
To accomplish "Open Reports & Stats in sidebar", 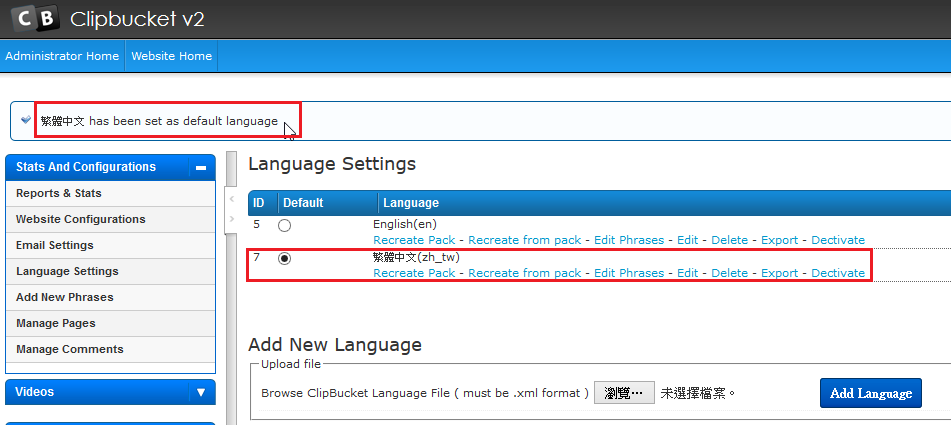I will pos(110,193).
